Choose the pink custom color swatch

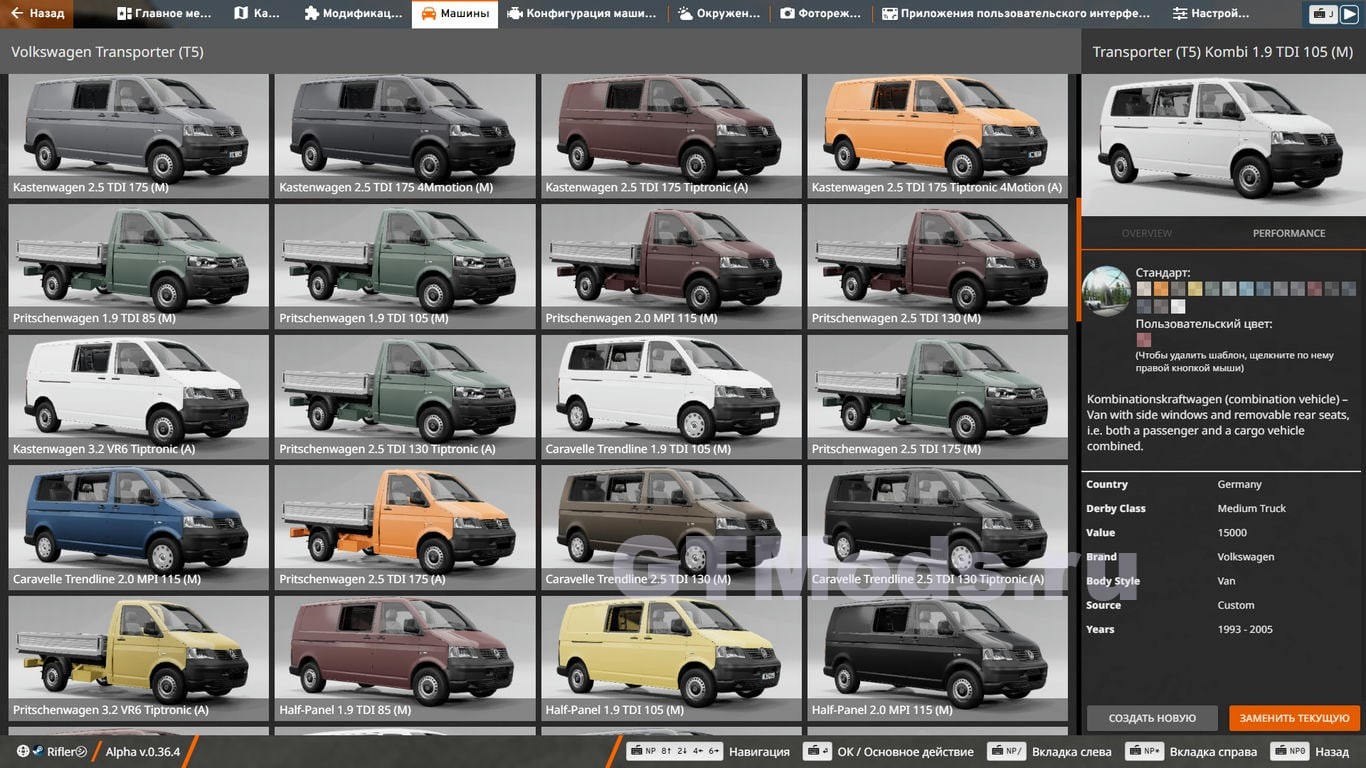pos(1144,340)
